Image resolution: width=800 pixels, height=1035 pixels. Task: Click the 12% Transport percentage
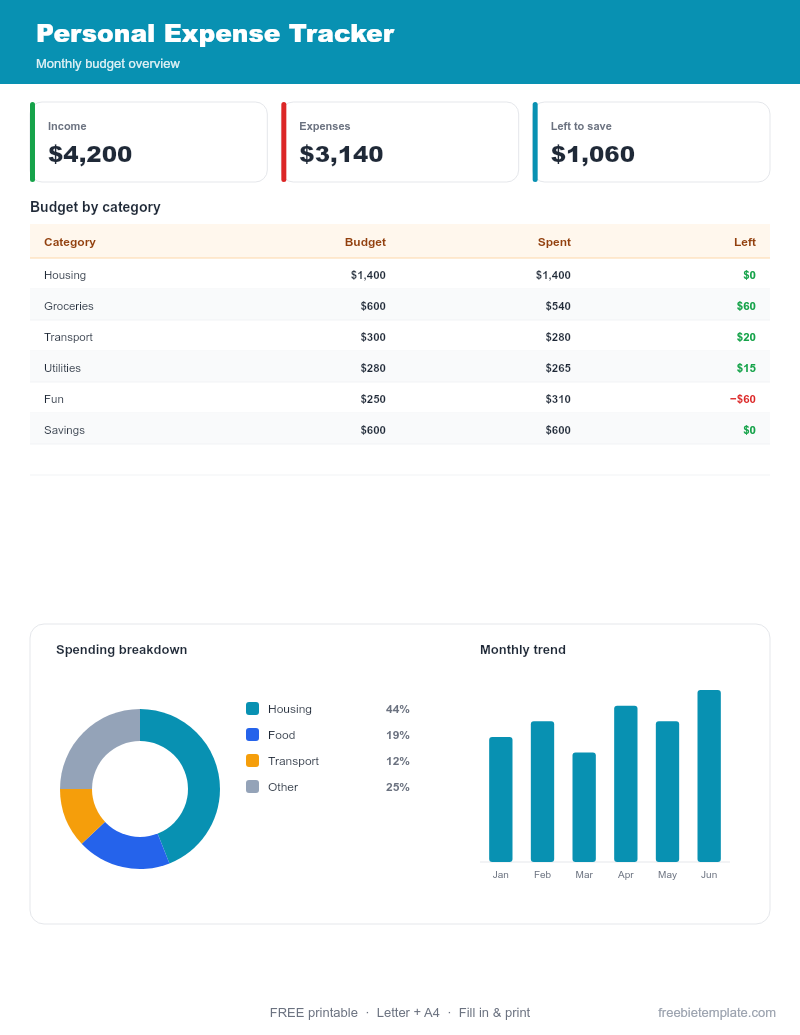[x=397, y=760]
